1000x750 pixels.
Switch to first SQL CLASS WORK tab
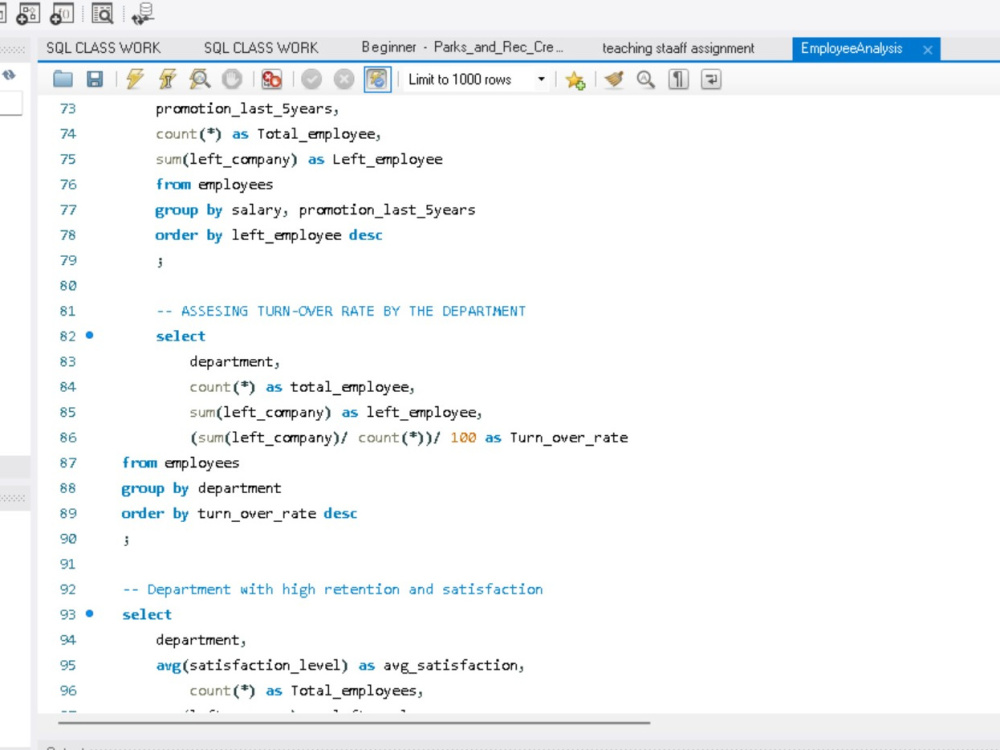point(103,48)
